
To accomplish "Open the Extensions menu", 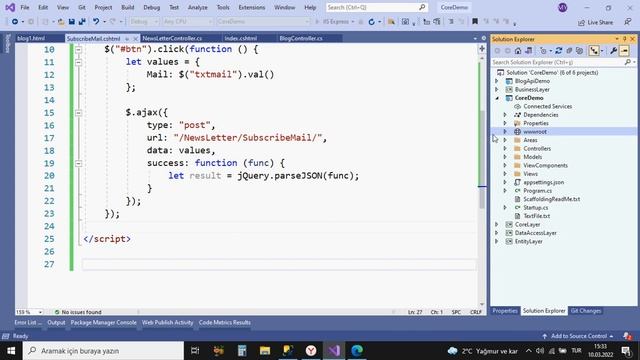I will tap(251, 7).
